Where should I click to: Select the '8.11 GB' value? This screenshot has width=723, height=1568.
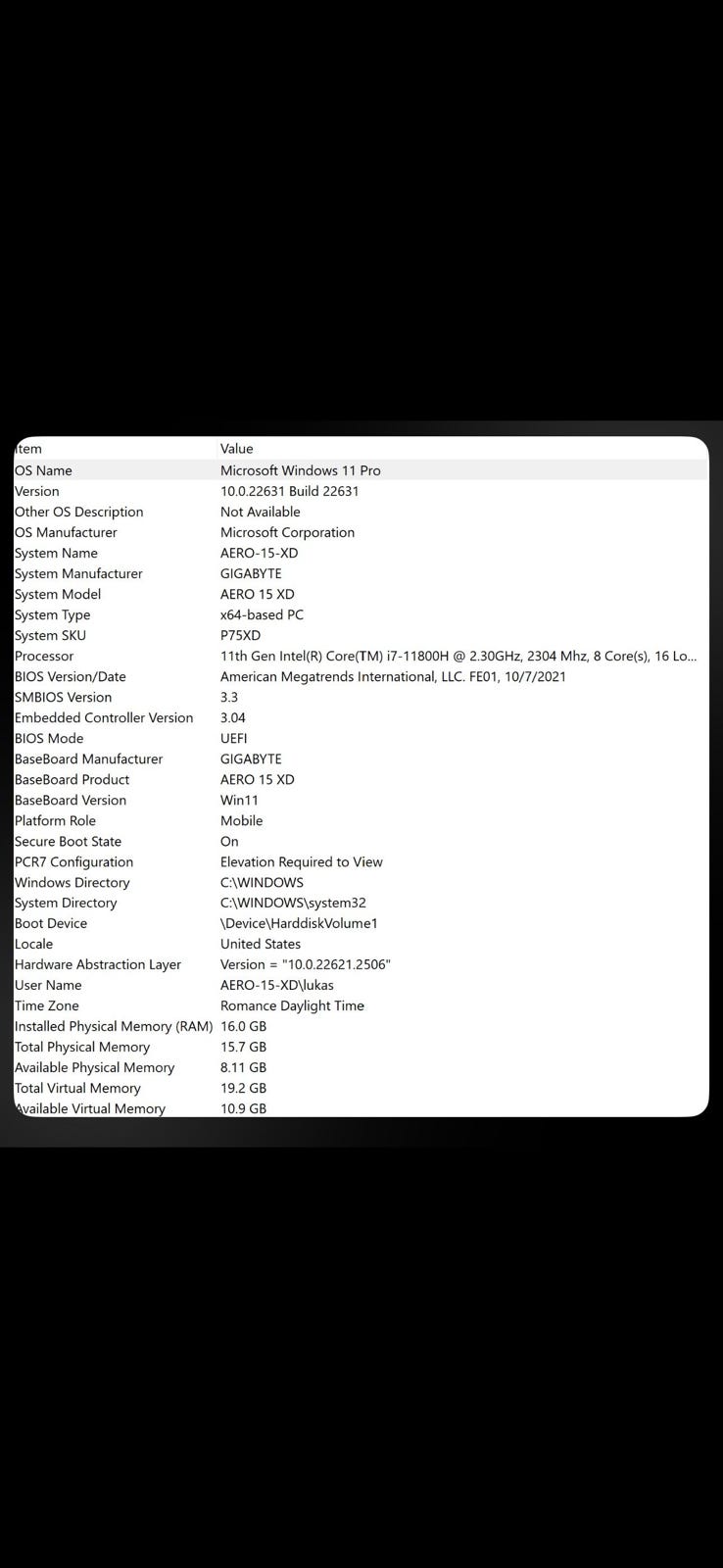click(x=243, y=1067)
